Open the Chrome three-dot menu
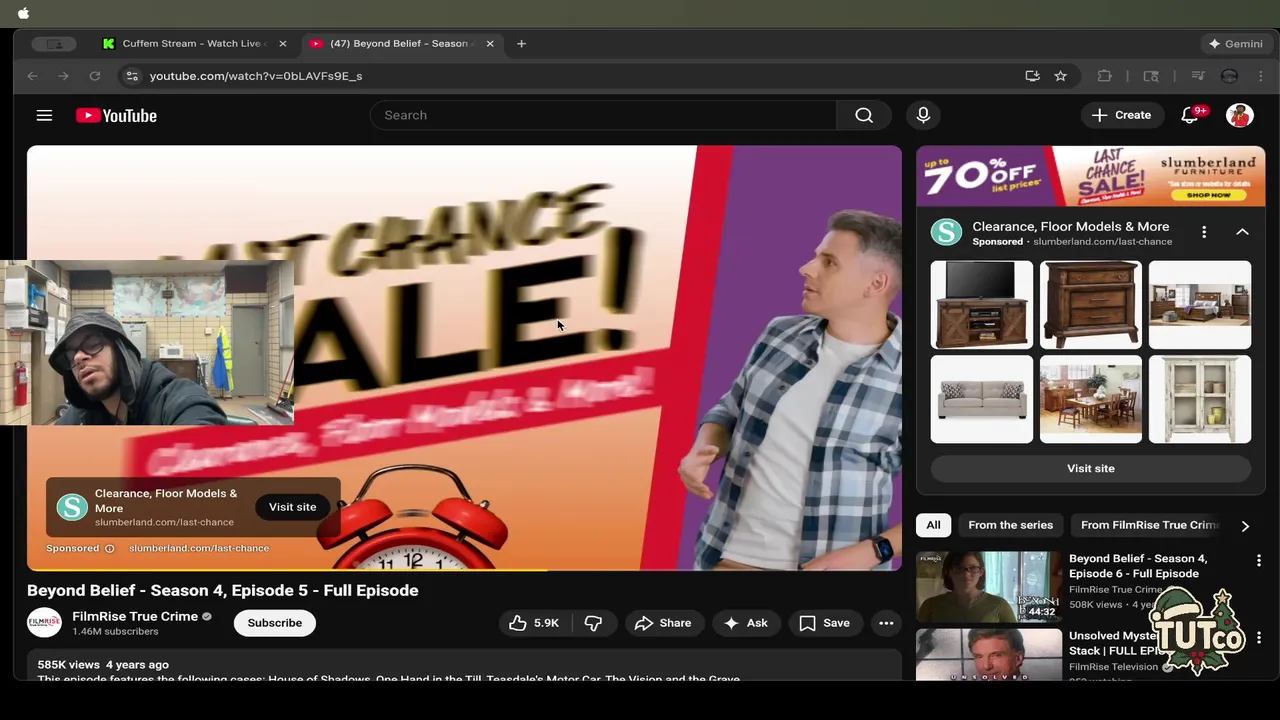This screenshot has width=1280, height=720. 1261,76
